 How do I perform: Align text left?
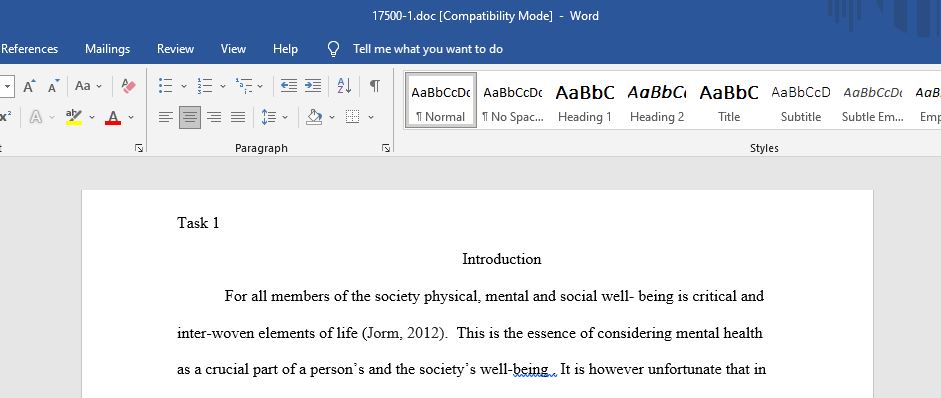166,117
